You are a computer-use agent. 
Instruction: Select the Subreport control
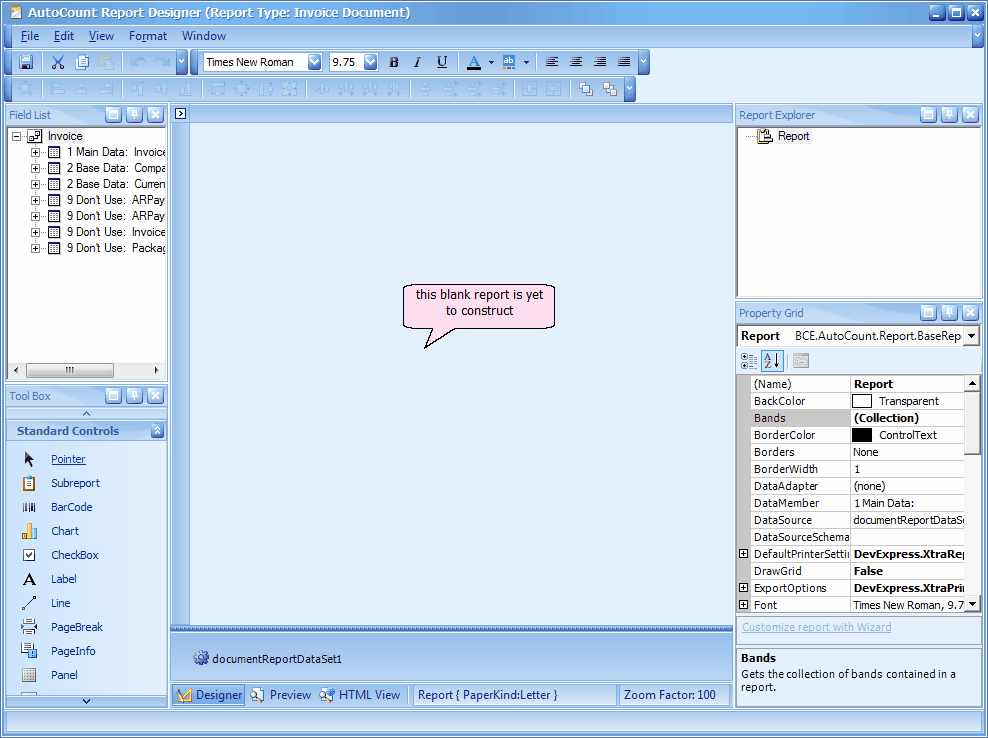(x=75, y=483)
